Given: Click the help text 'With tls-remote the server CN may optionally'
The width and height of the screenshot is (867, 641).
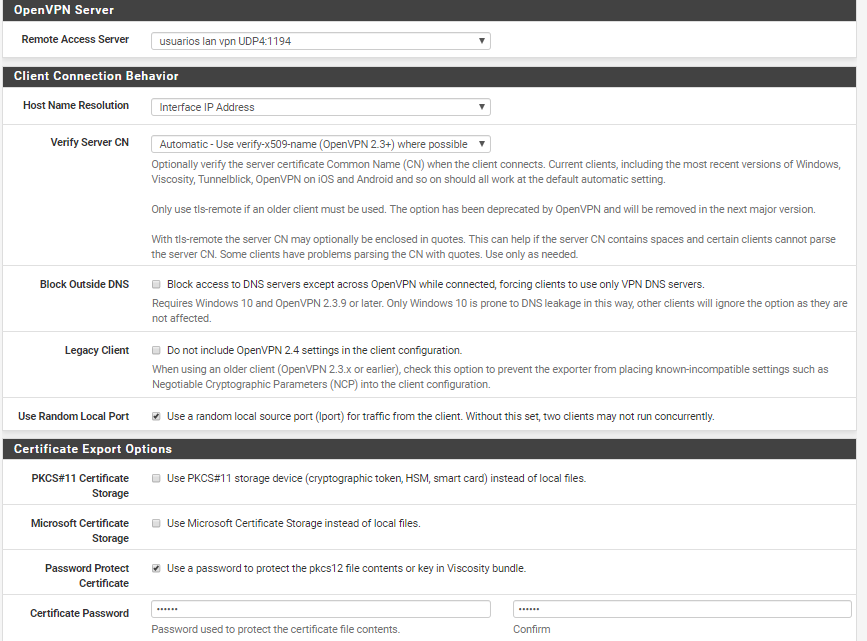Looking at the screenshot, I should [x=493, y=247].
